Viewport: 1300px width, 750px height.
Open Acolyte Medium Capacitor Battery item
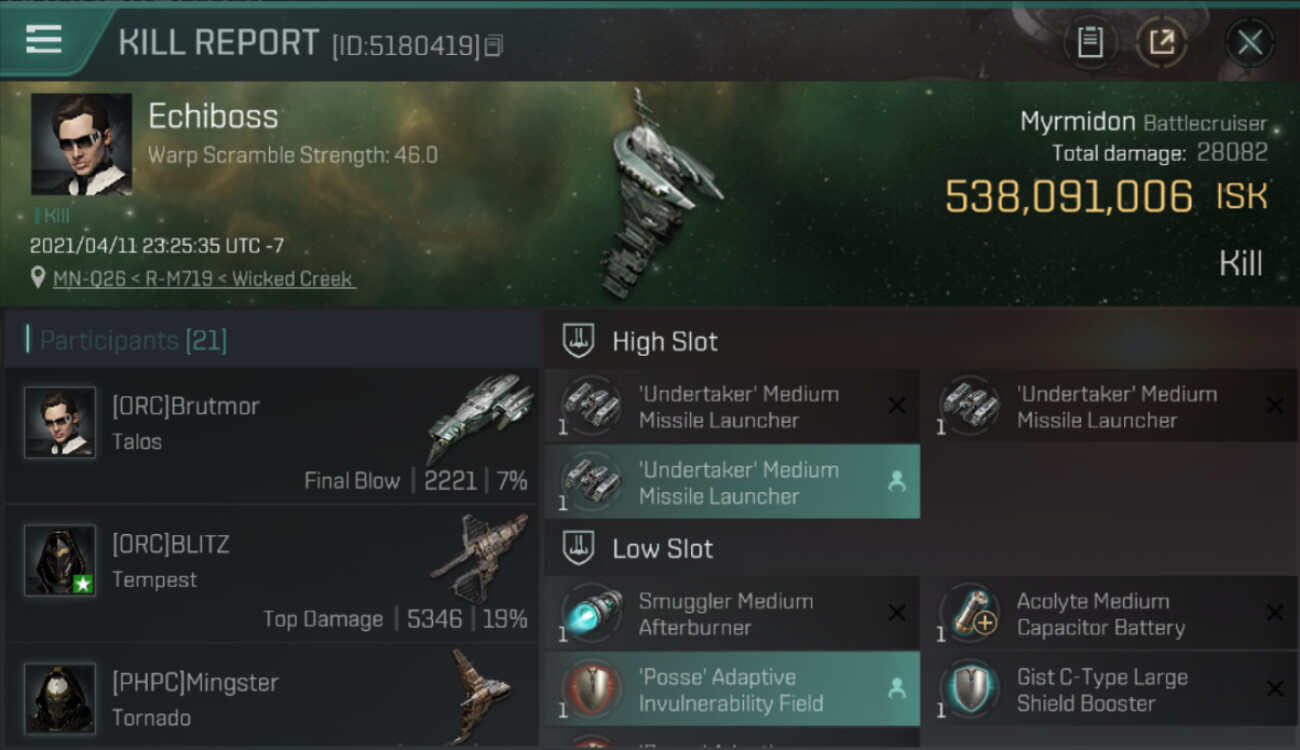click(1110, 614)
